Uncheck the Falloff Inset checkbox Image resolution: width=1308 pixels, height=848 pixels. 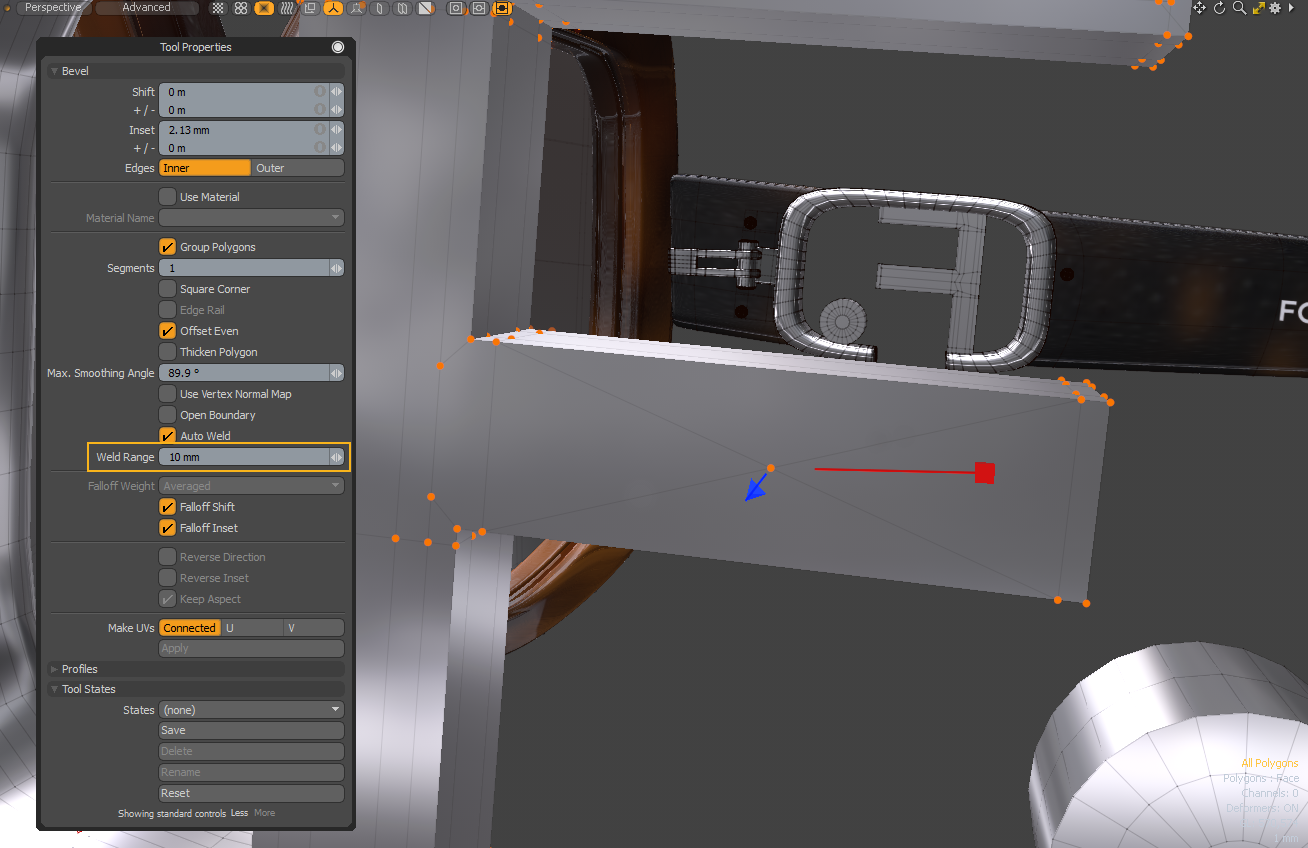(x=168, y=528)
